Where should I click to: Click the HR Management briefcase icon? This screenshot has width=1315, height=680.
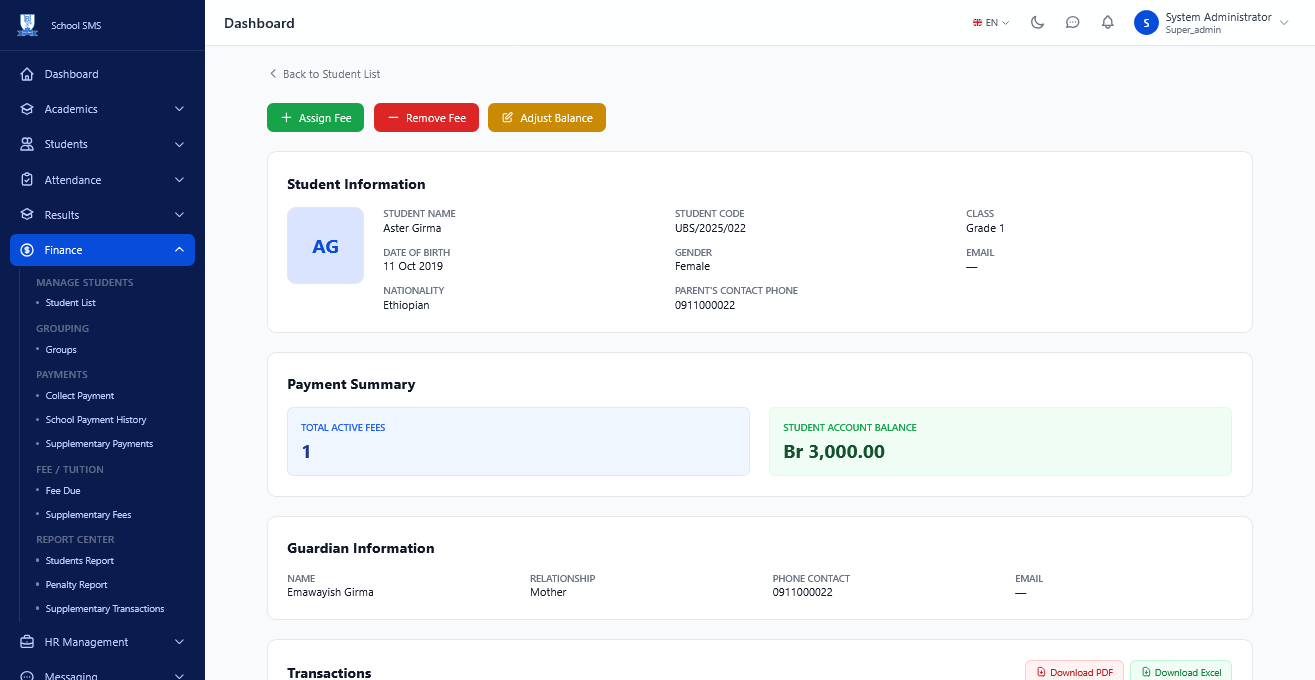[27, 642]
